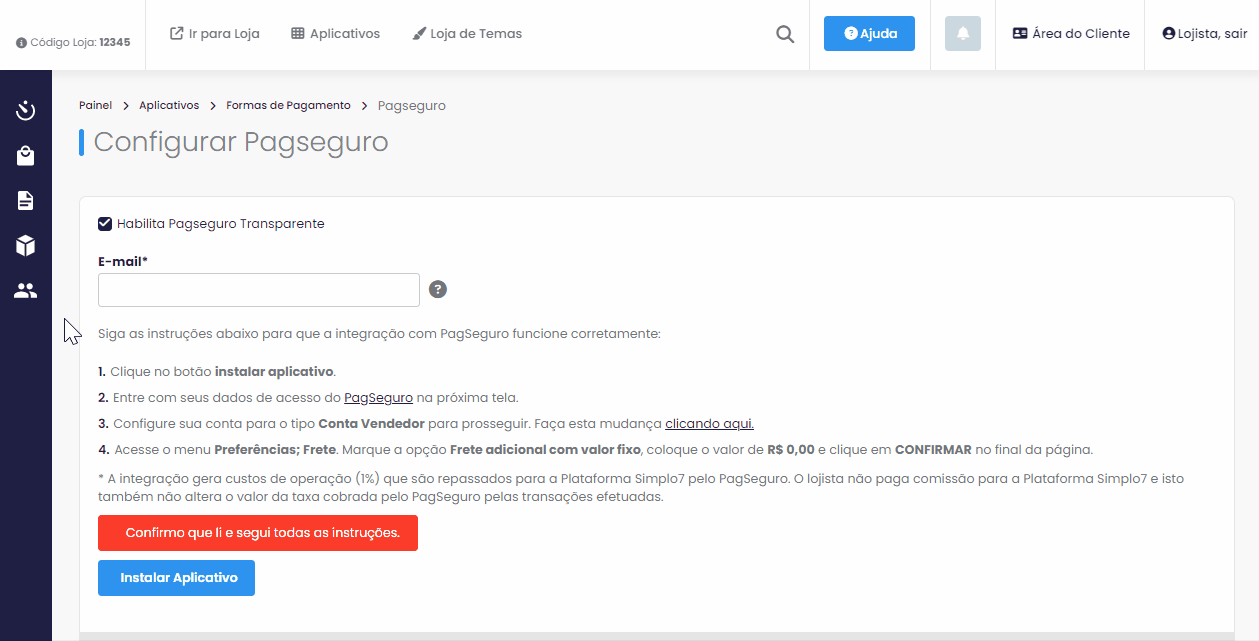Viewport: 1259px width, 641px height.
Task: Click Instalar Aplicativo button
Action: (x=176, y=578)
